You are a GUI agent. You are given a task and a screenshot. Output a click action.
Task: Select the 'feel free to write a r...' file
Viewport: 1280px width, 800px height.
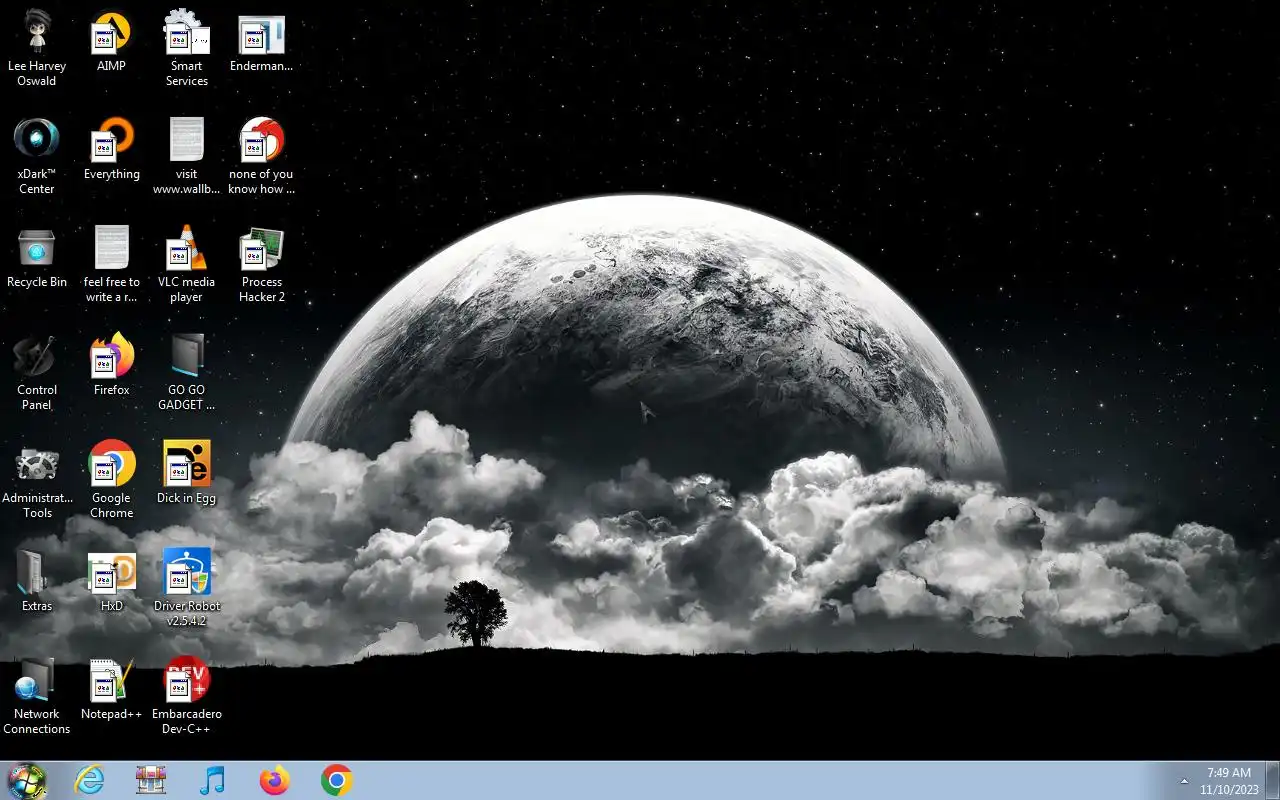(111, 265)
